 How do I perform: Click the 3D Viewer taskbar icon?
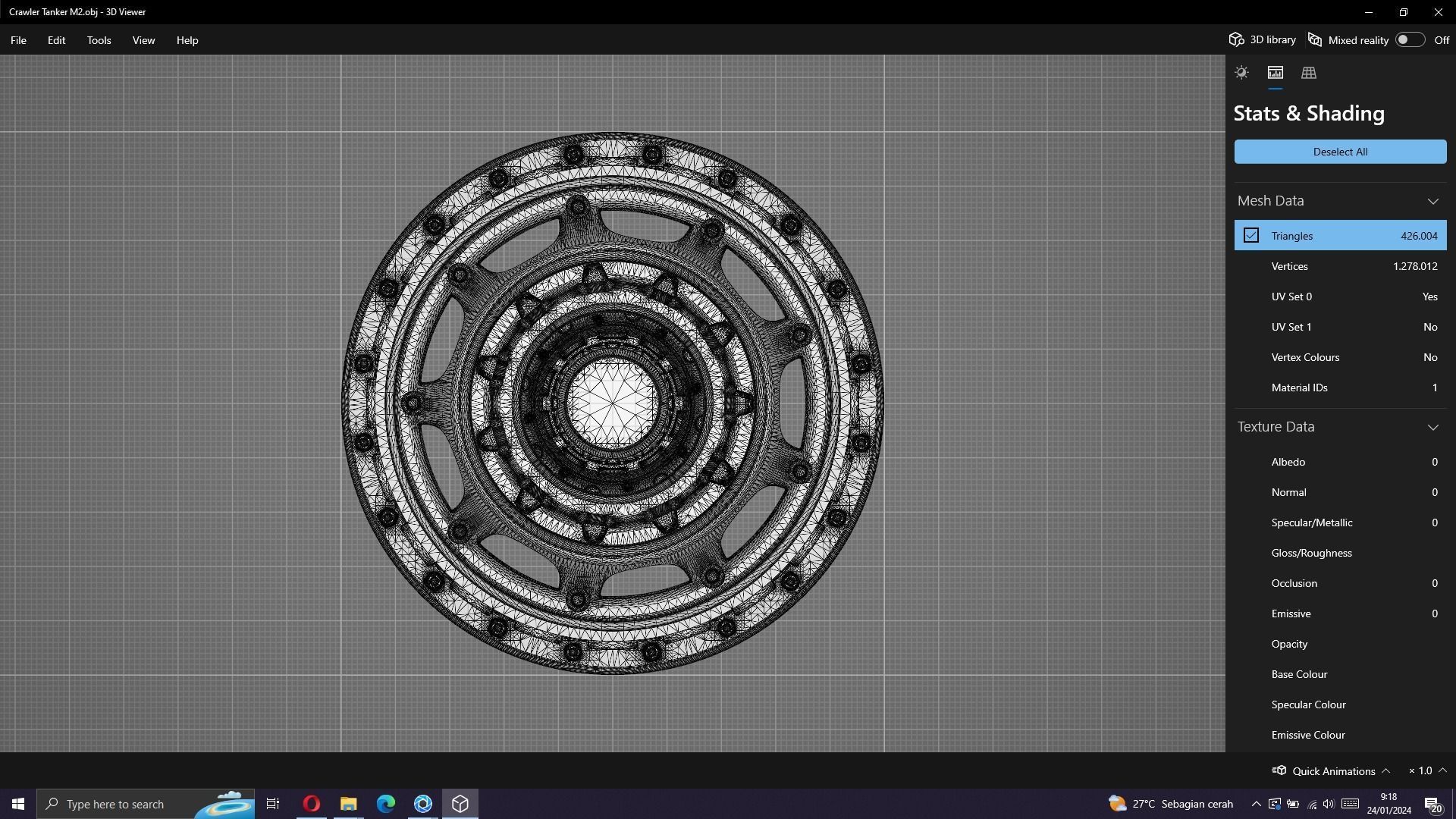(x=460, y=804)
